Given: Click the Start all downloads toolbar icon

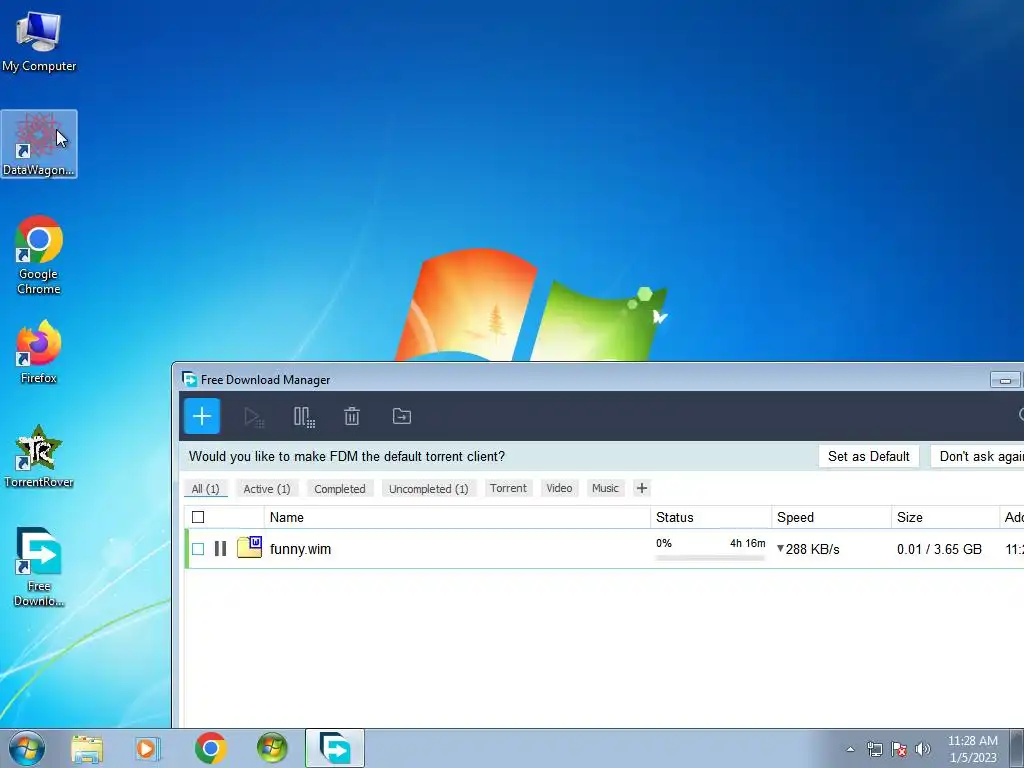Looking at the screenshot, I should (x=253, y=417).
